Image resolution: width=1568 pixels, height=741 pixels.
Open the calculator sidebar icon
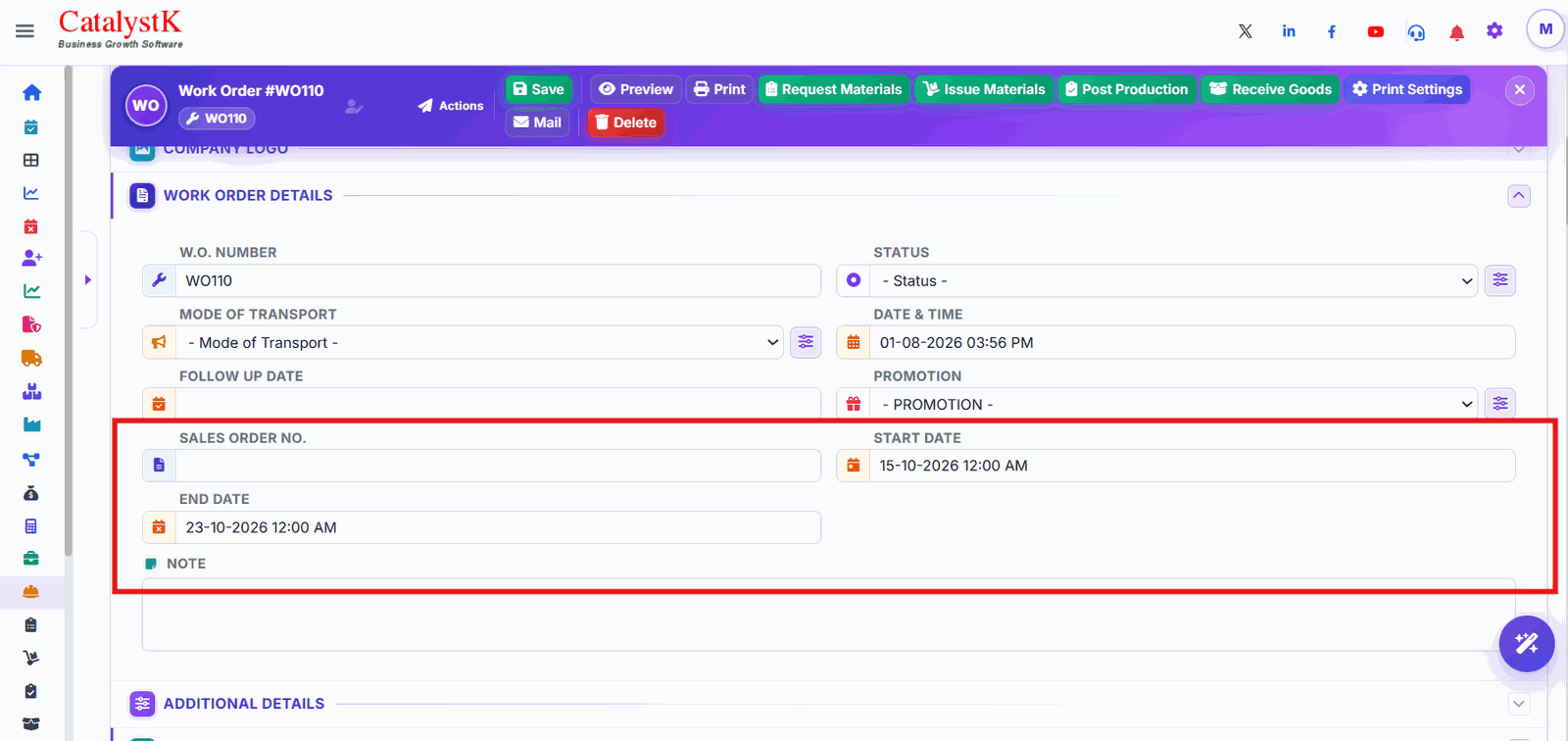(x=31, y=526)
